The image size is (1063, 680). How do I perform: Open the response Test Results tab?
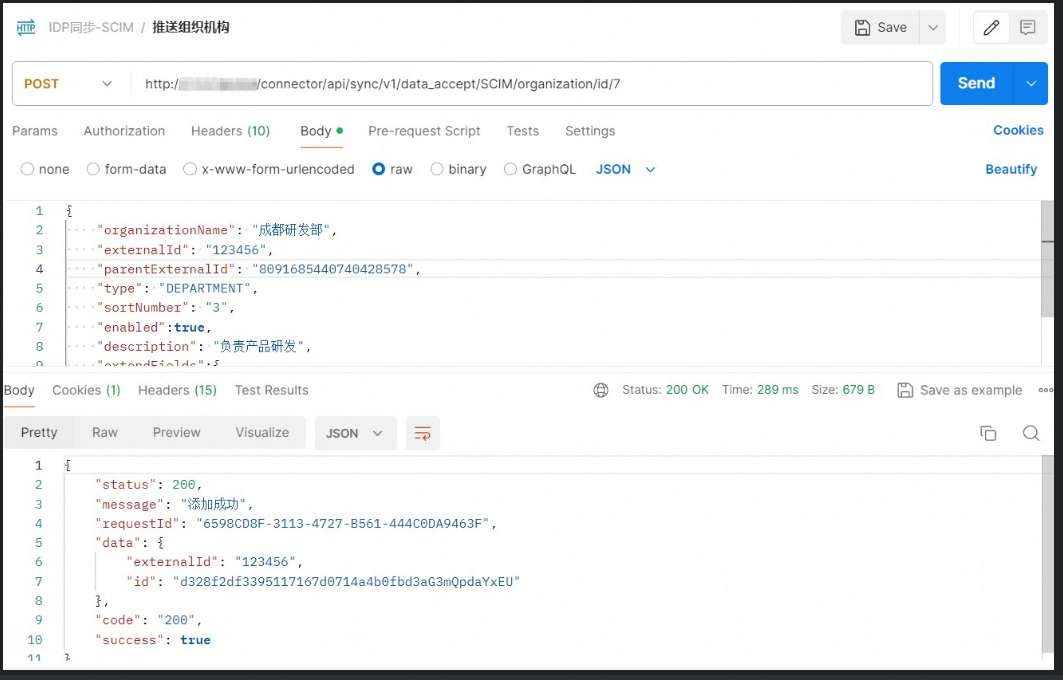point(271,390)
